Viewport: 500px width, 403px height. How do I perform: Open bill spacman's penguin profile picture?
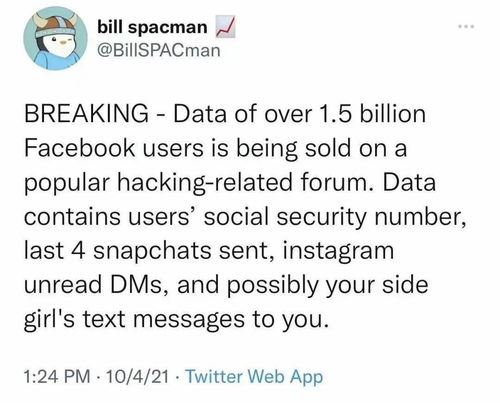(55, 38)
